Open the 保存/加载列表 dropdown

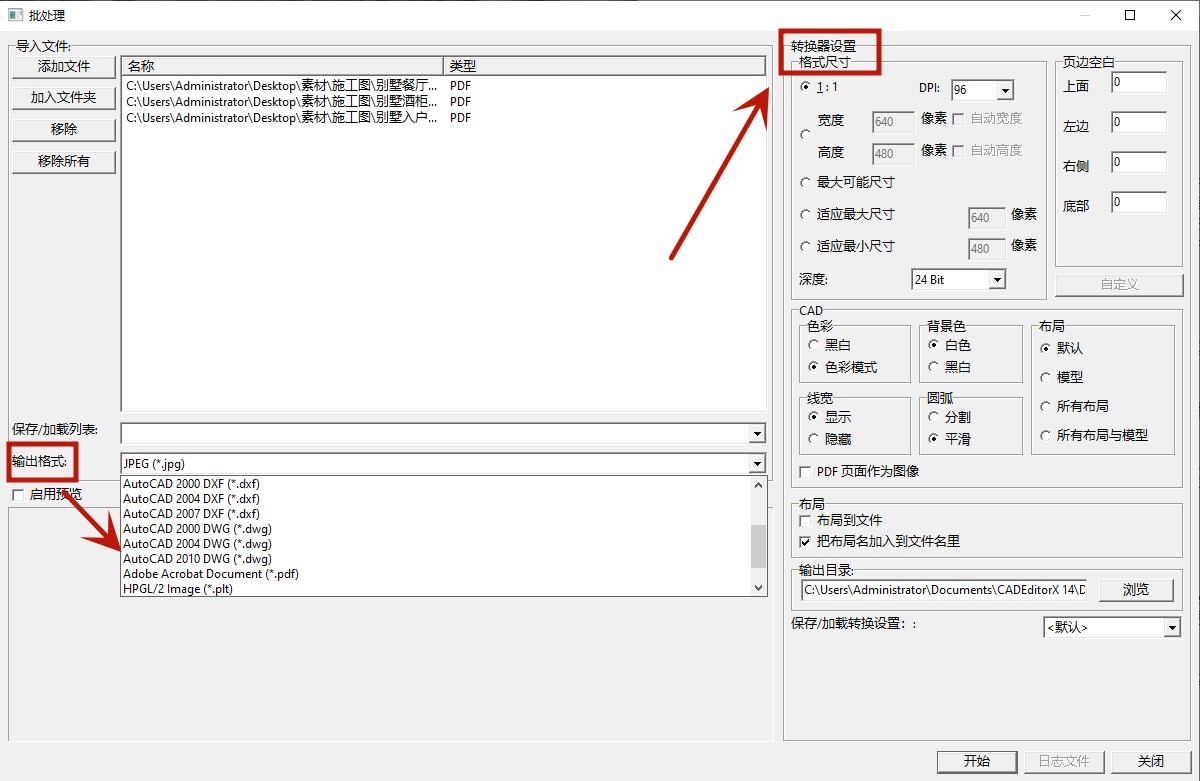756,434
